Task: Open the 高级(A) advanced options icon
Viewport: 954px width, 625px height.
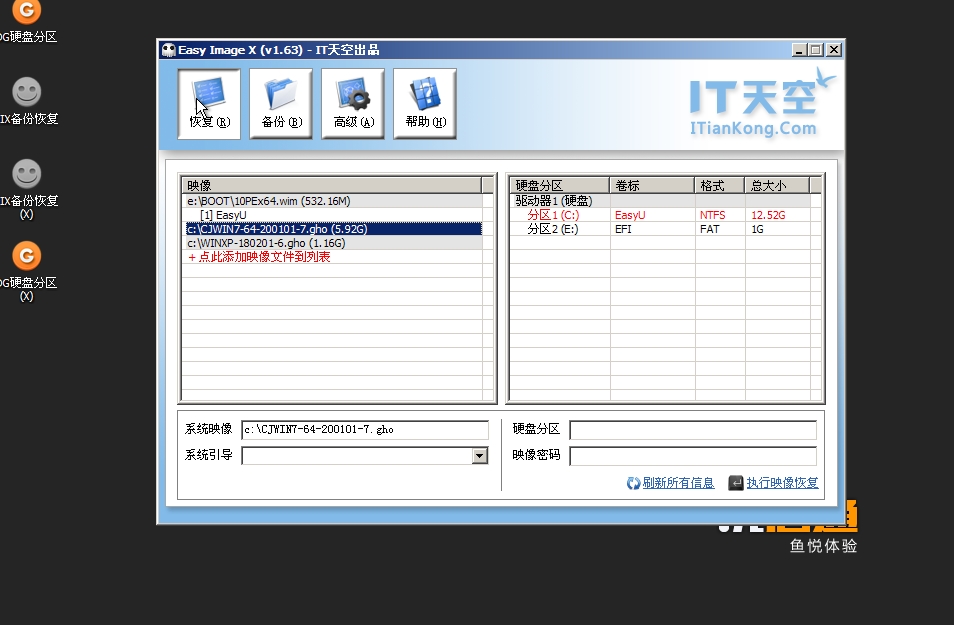Action: [352, 100]
